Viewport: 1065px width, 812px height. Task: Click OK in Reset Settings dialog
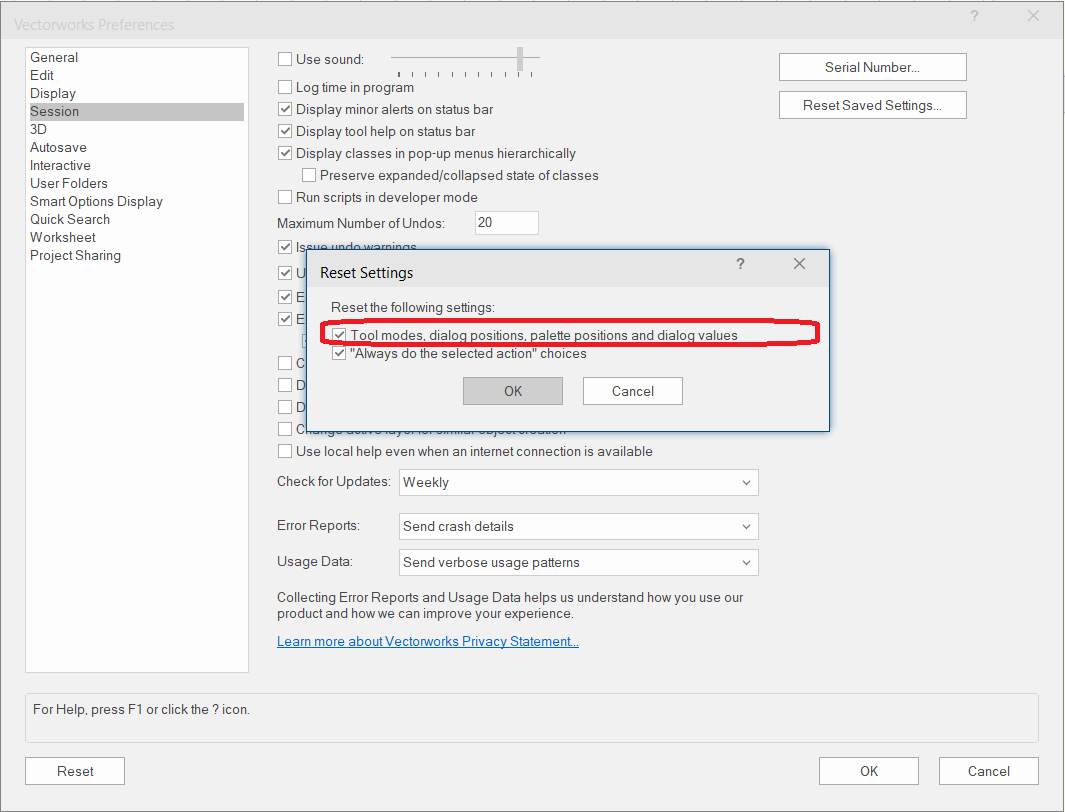pos(512,391)
